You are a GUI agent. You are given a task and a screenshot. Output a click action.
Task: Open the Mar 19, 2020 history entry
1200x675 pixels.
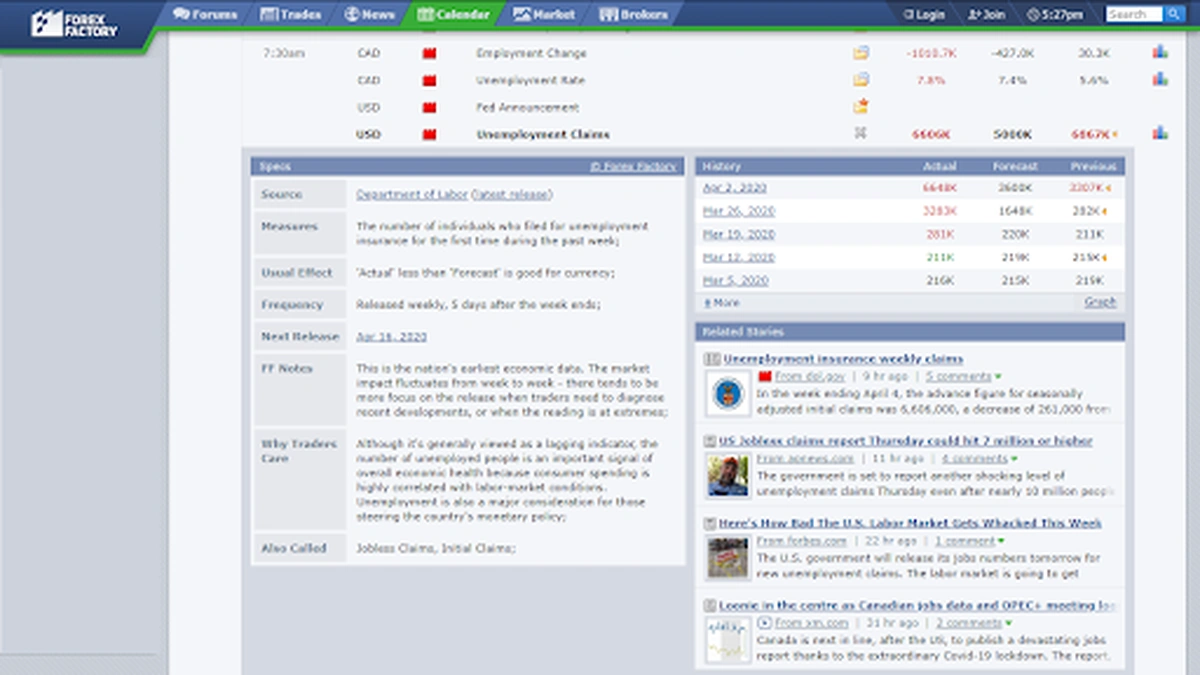pos(738,234)
